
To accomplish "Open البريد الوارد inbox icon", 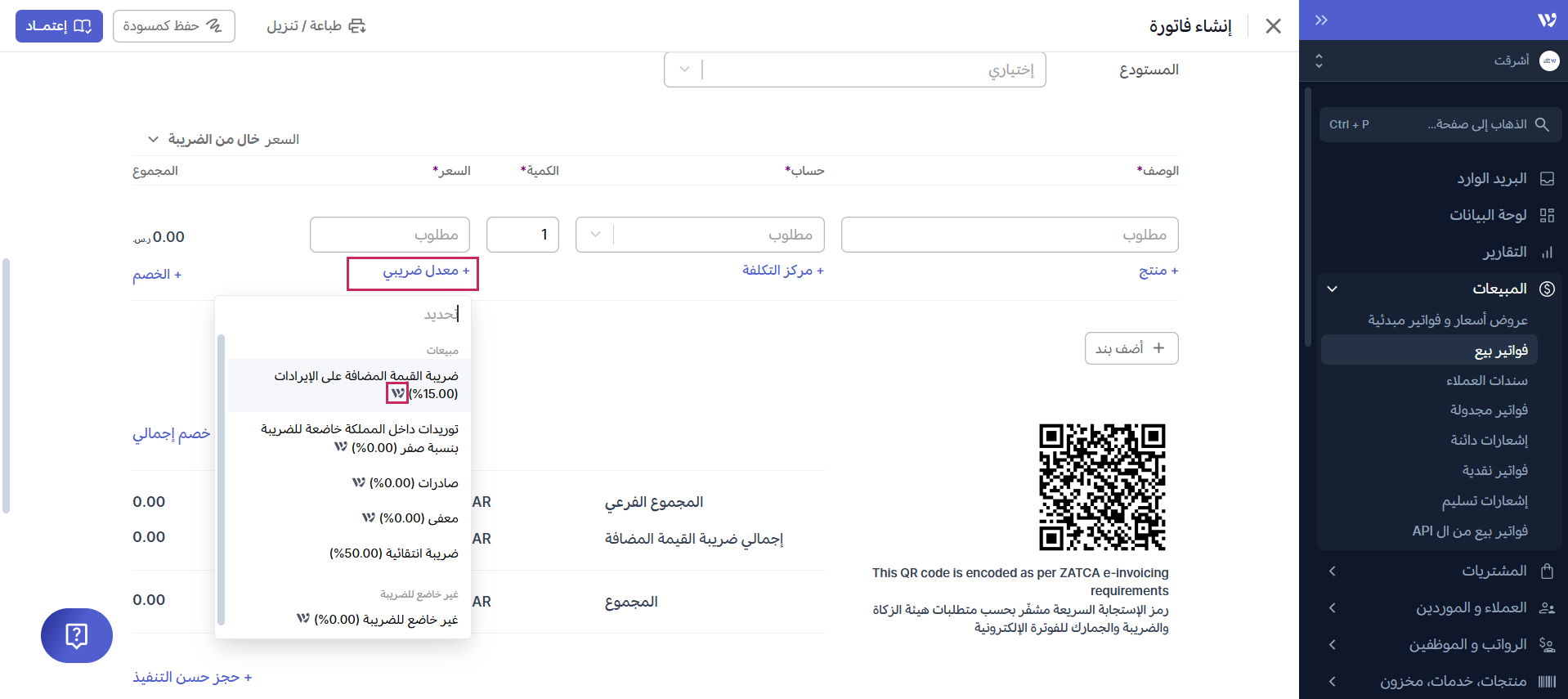I will [x=1547, y=179].
